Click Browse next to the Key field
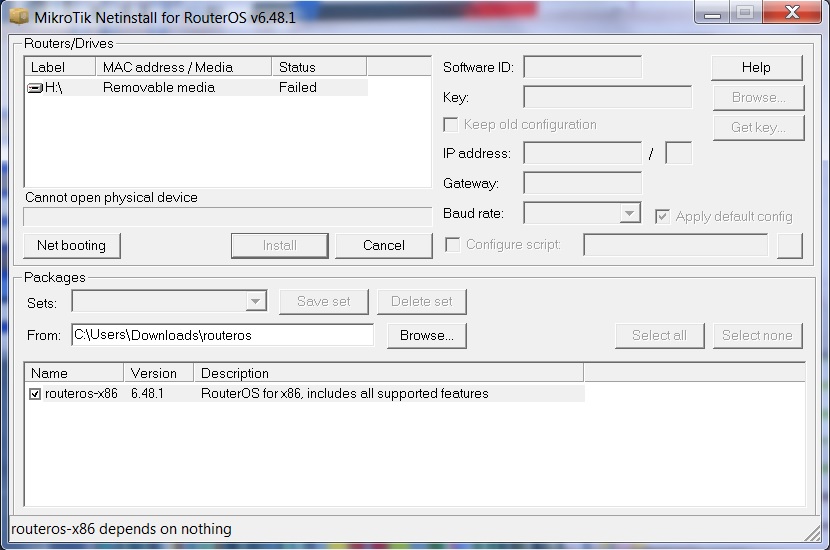 (759, 98)
